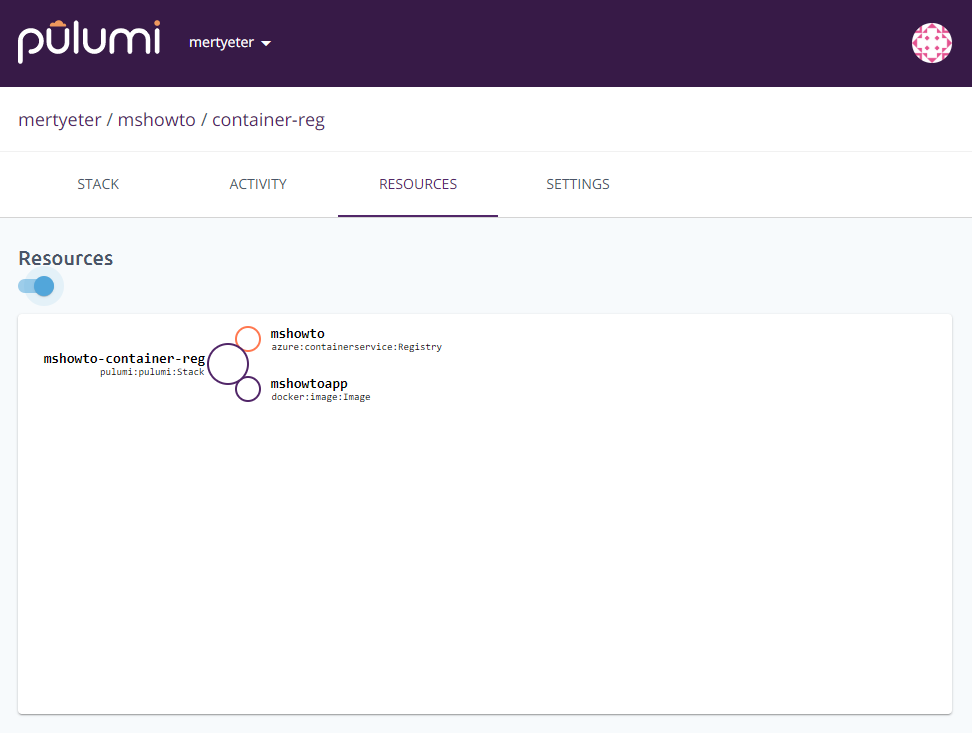Toggle the Resources view switch

36,286
